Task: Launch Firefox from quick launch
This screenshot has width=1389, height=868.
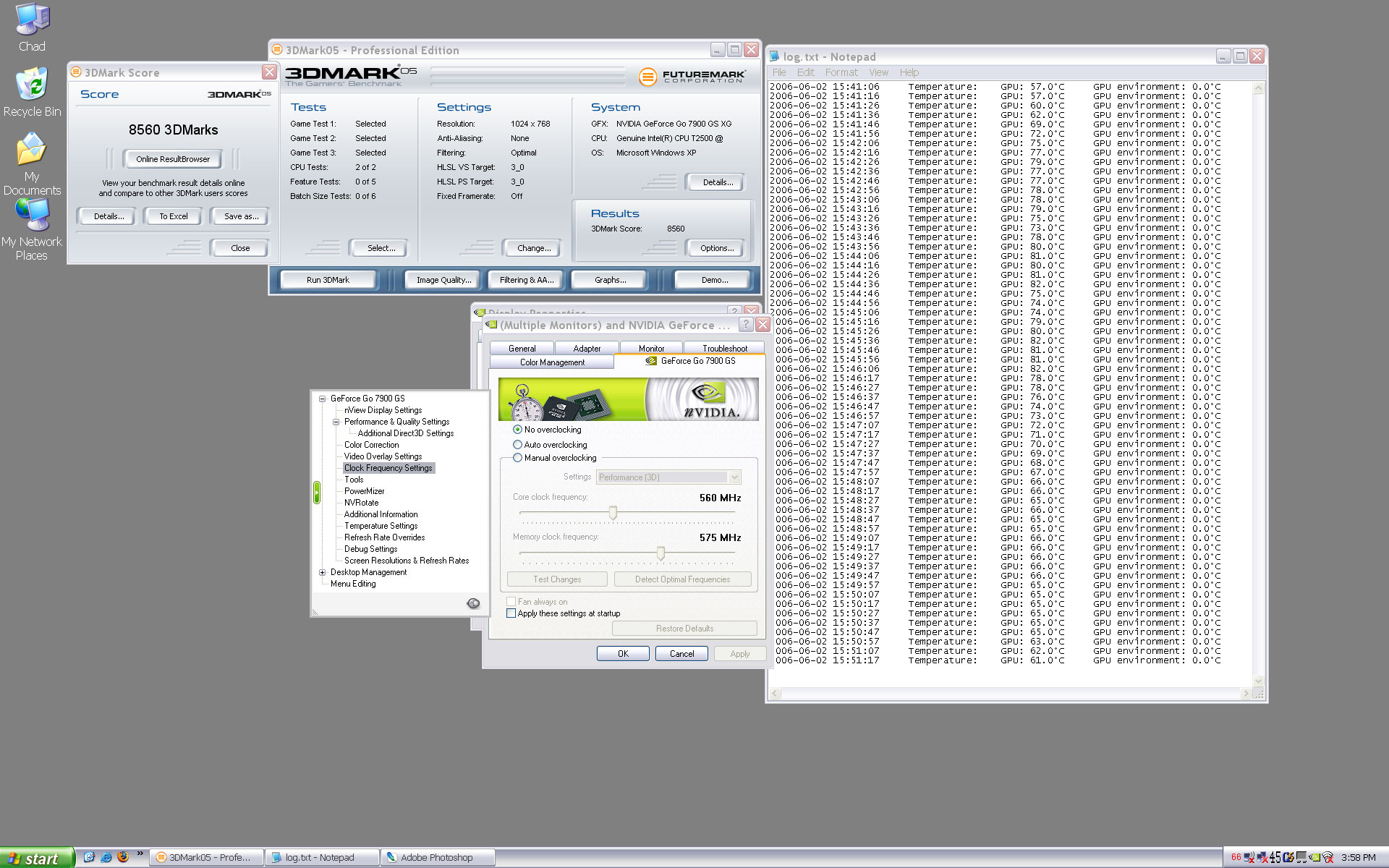Action: [x=123, y=857]
